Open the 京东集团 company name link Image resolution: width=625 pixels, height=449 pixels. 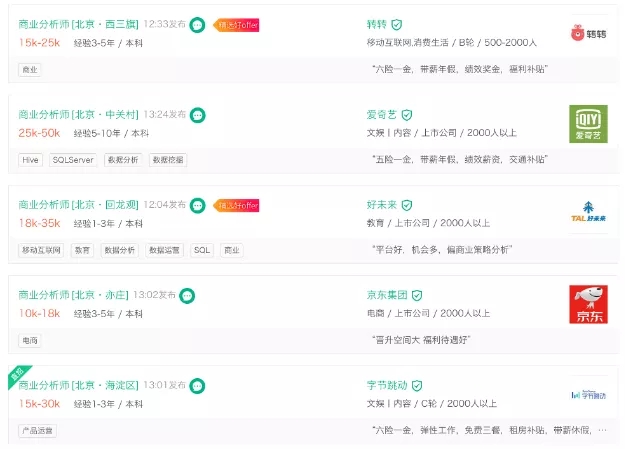[387, 295]
